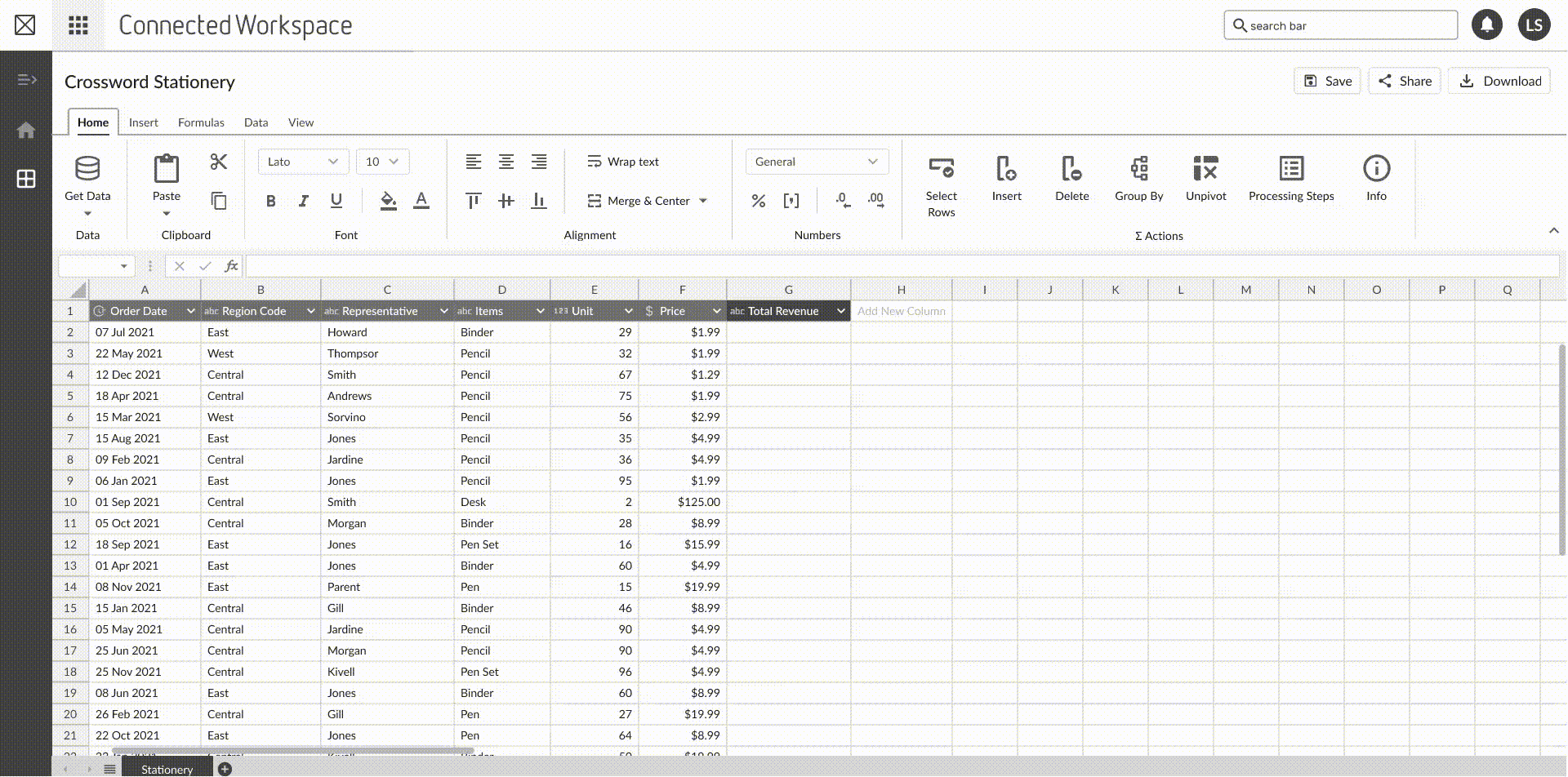Click the Group By icon

click(1138, 169)
